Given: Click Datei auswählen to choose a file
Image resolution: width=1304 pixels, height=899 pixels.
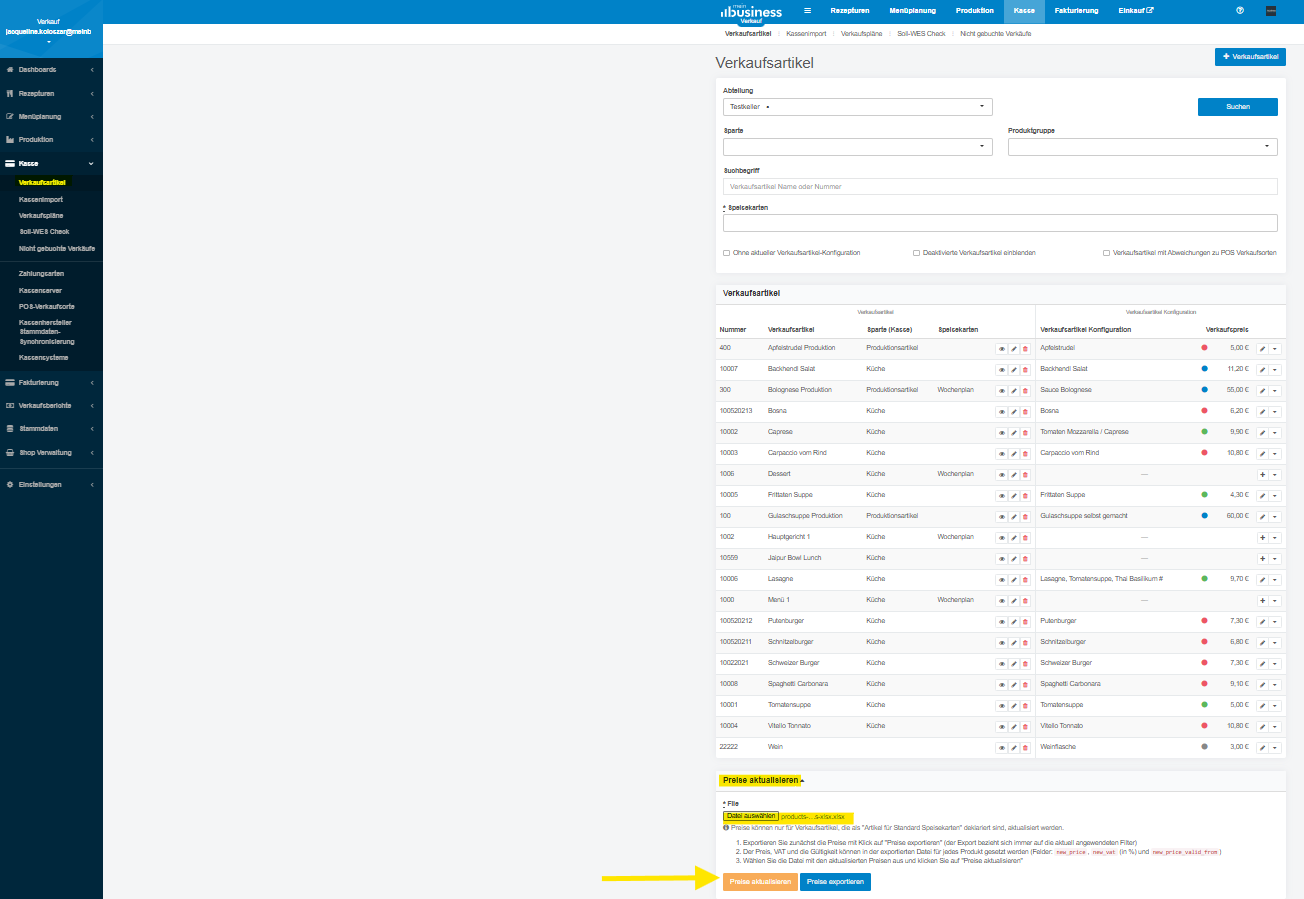Looking at the screenshot, I should click(751, 816).
